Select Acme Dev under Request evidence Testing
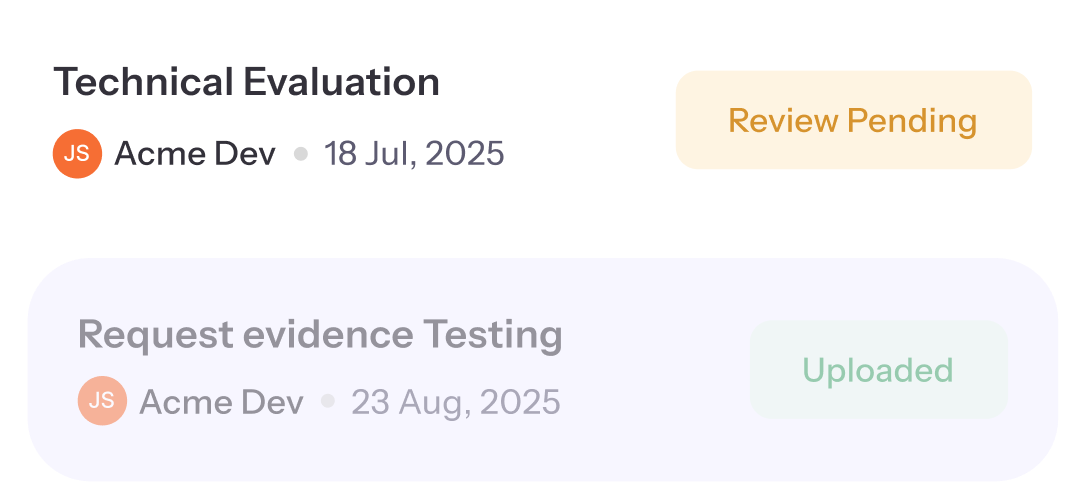This screenshot has height=482, width=1085. point(221,402)
